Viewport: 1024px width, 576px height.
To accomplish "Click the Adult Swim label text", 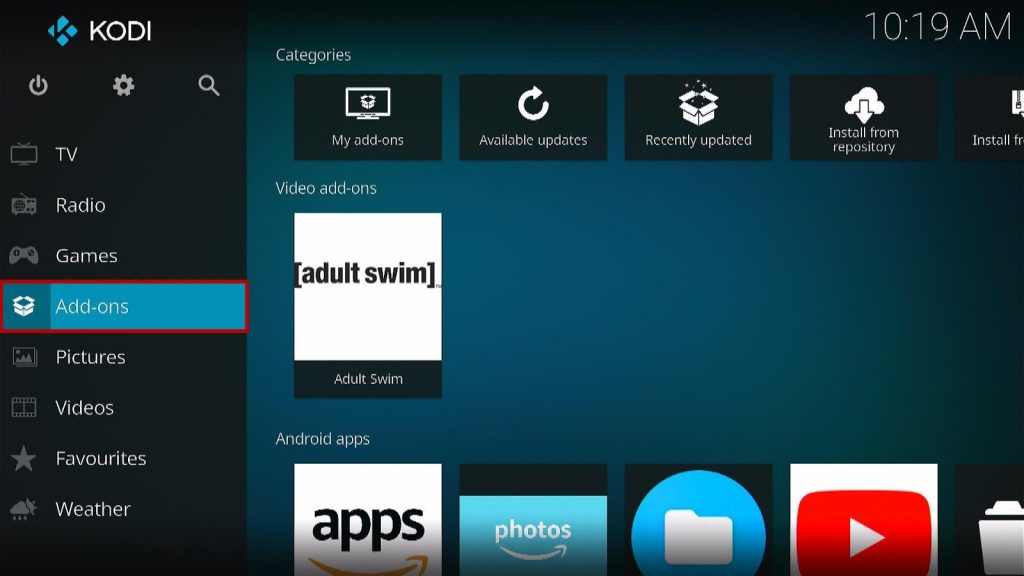I will [x=368, y=379].
